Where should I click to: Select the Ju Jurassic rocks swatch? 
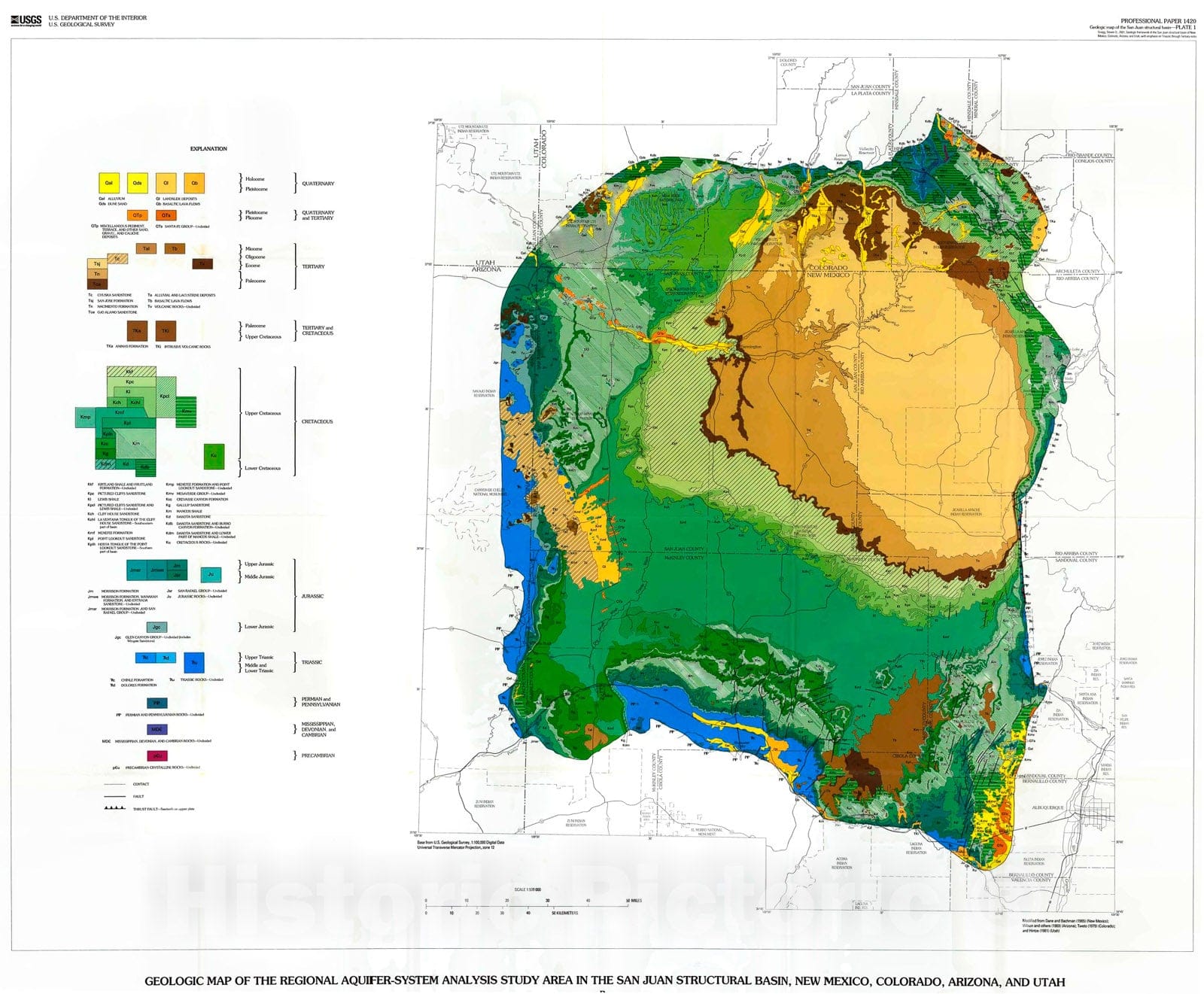(x=211, y=574)
